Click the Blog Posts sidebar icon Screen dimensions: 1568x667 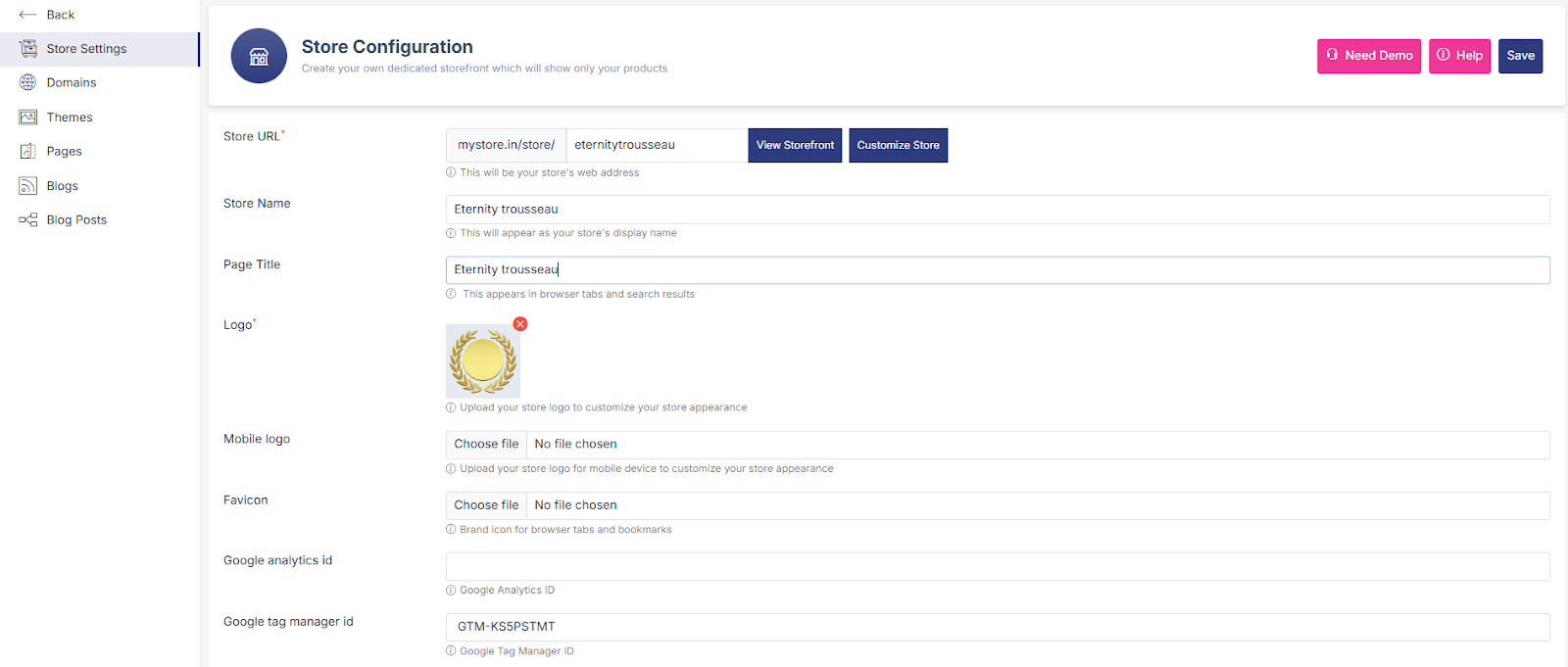click(x=28, y=220)
